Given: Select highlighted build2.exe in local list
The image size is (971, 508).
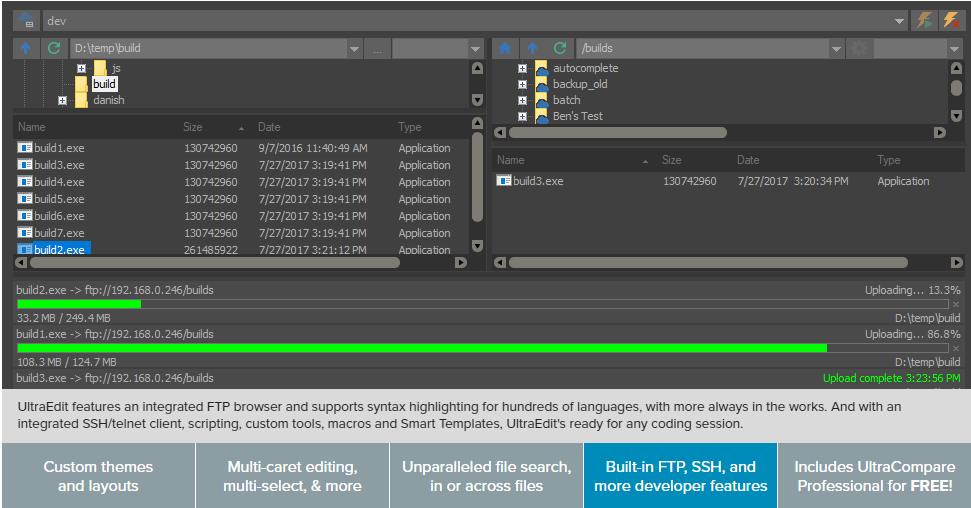Looking at the screenshot, I should point(59,249).
